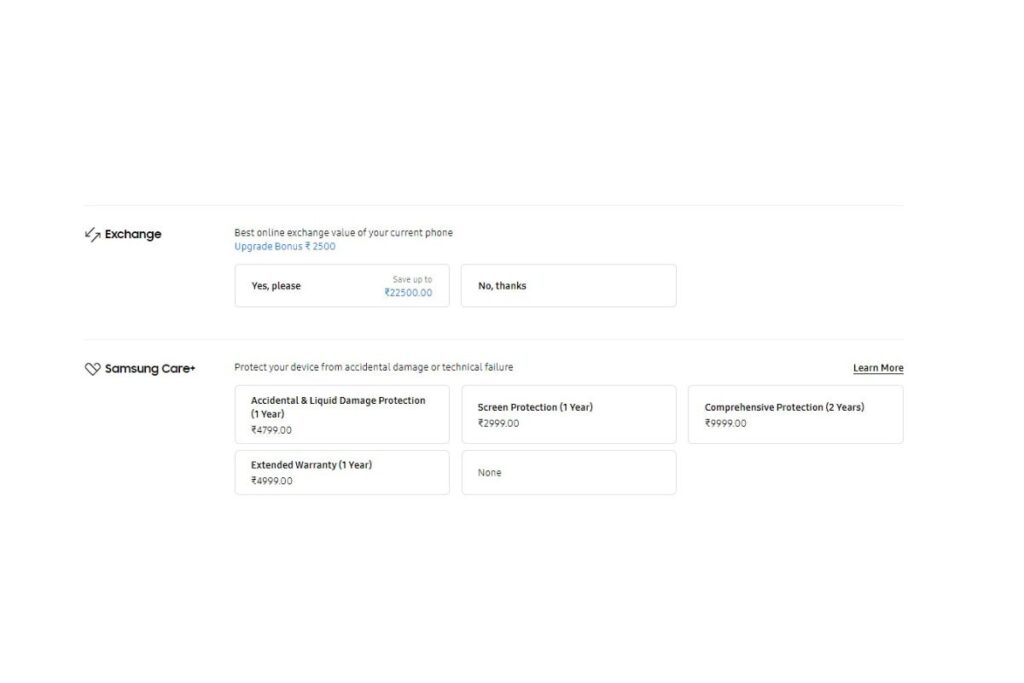Click 'Best online exchange value' description text
1024x683 pixels.
click(x=344, y=232)
